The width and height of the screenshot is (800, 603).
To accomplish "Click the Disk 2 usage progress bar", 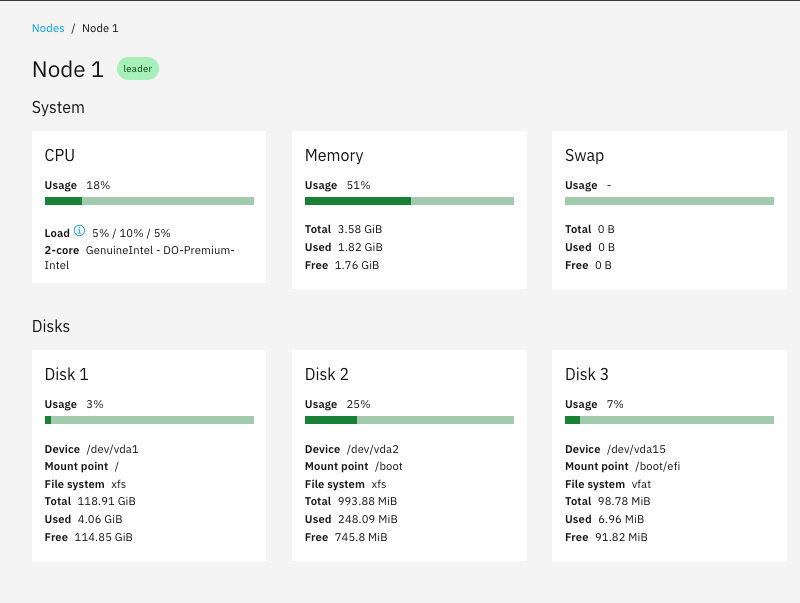I will click(409, 420).
